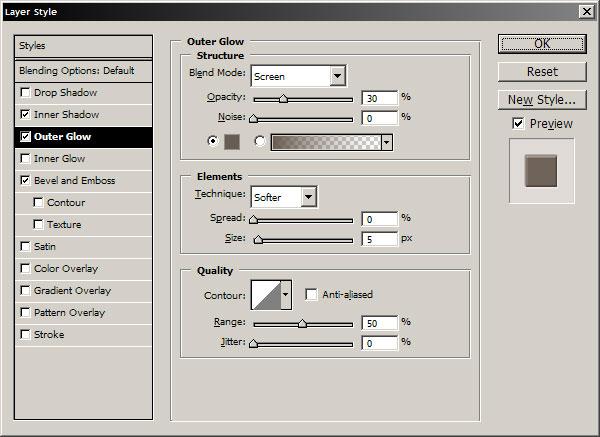Open Blending Options: Default

76,71
